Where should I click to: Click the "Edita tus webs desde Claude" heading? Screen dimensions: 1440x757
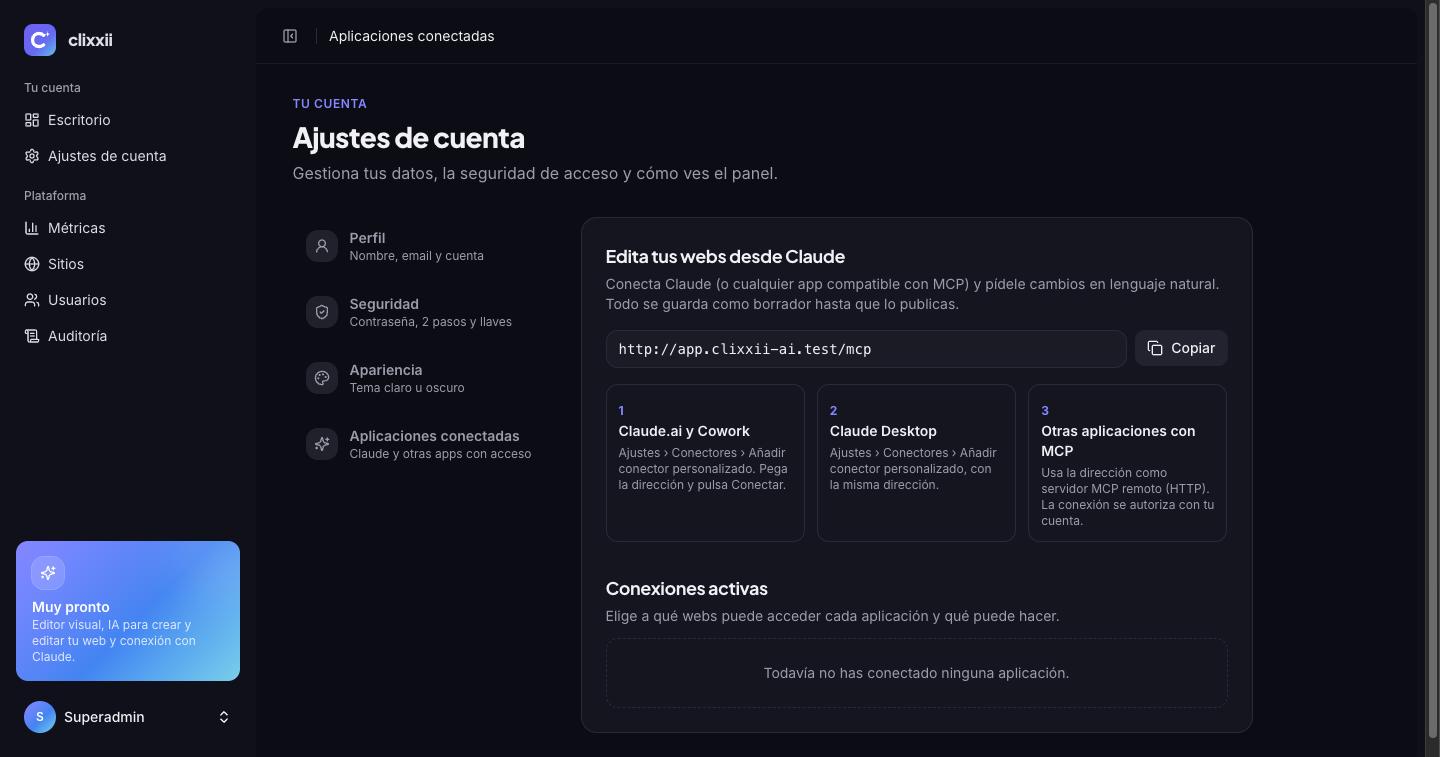[726, 257]
